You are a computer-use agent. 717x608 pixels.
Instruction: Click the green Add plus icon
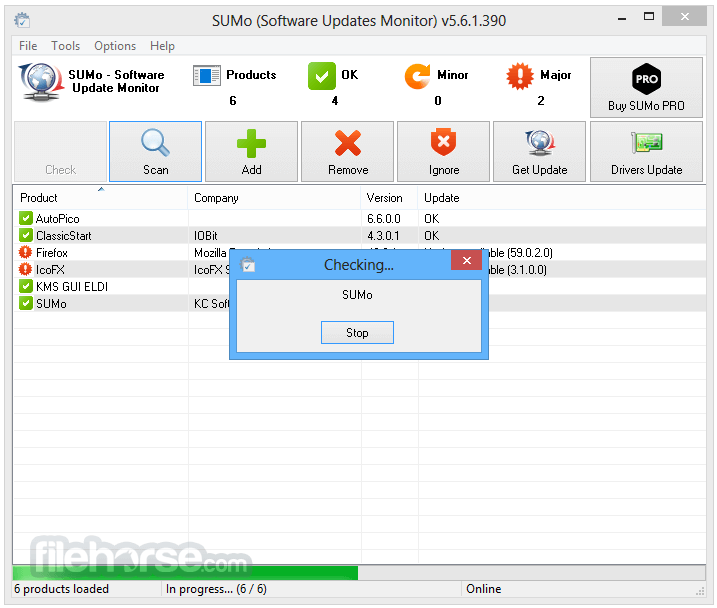coord(251,145)
